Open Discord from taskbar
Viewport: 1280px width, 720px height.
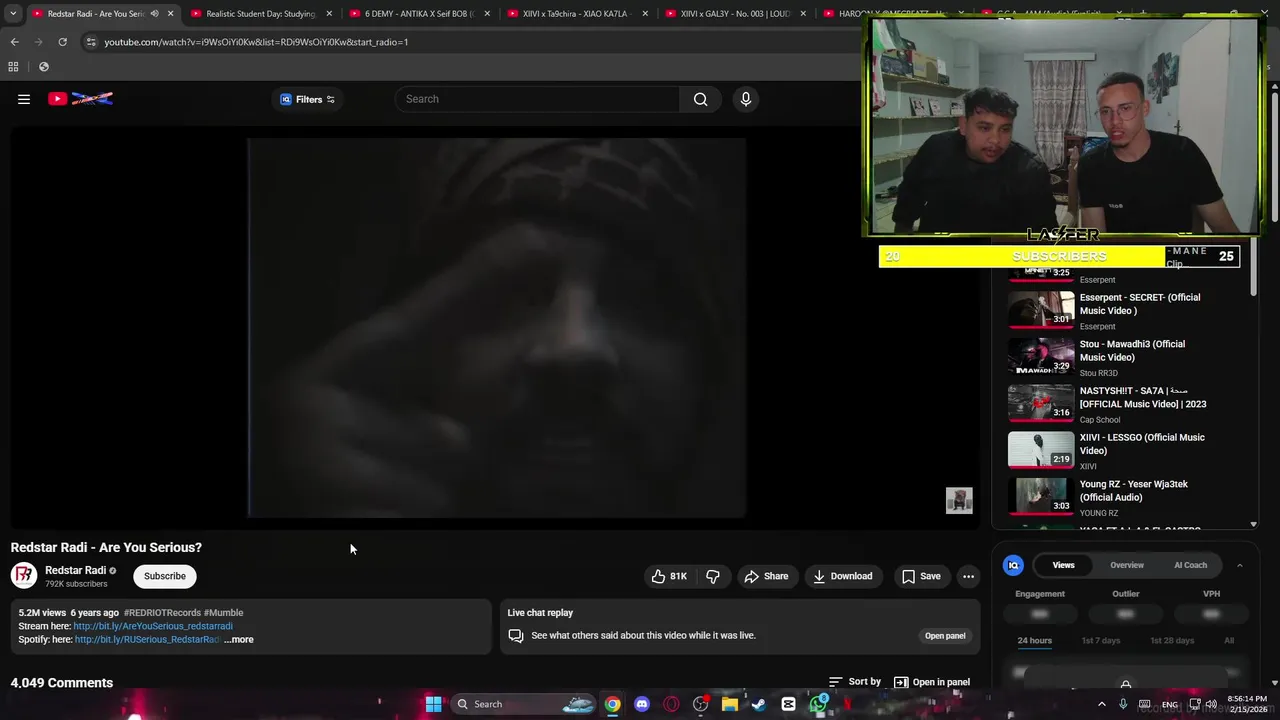coord(642,704)
